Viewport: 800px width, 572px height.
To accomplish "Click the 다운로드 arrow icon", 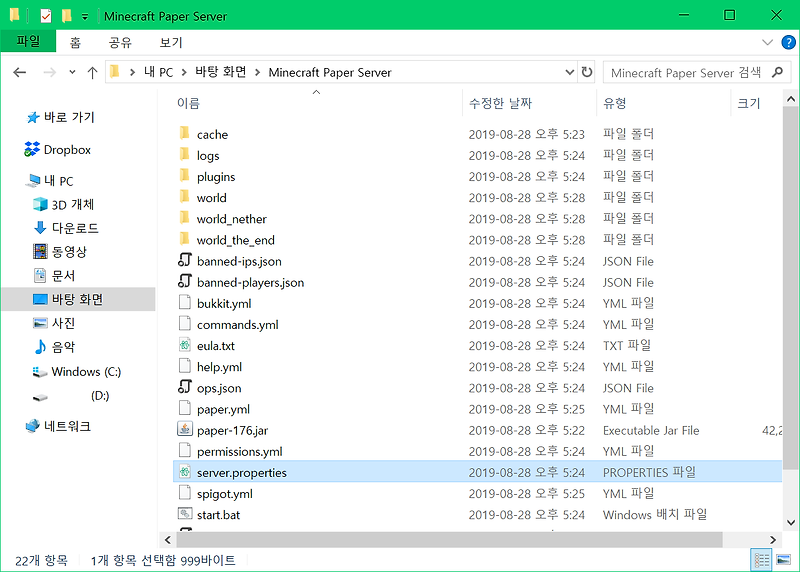I will pos(40,228).
